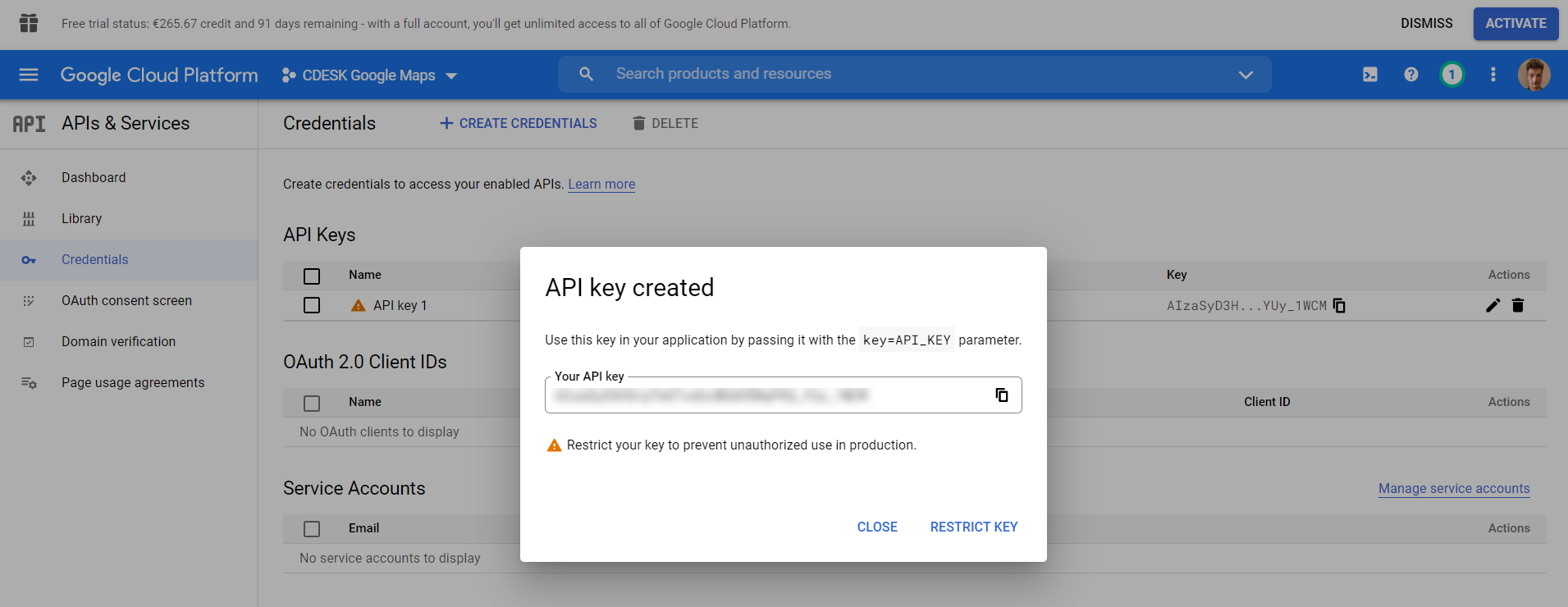Click the 'Key' column header
The image size is (1568, 607).
coord(1177,275)
